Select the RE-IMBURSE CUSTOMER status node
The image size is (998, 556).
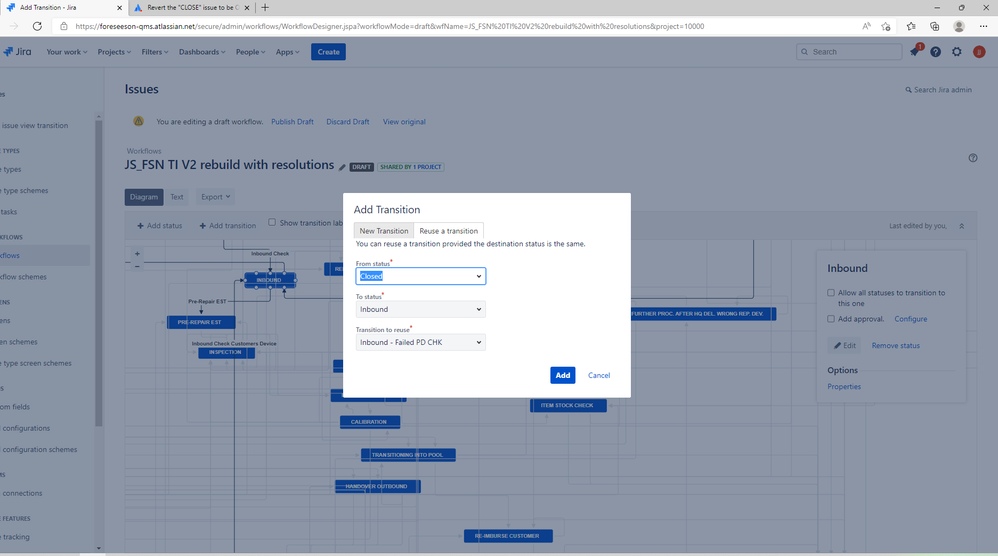point(508,536)
